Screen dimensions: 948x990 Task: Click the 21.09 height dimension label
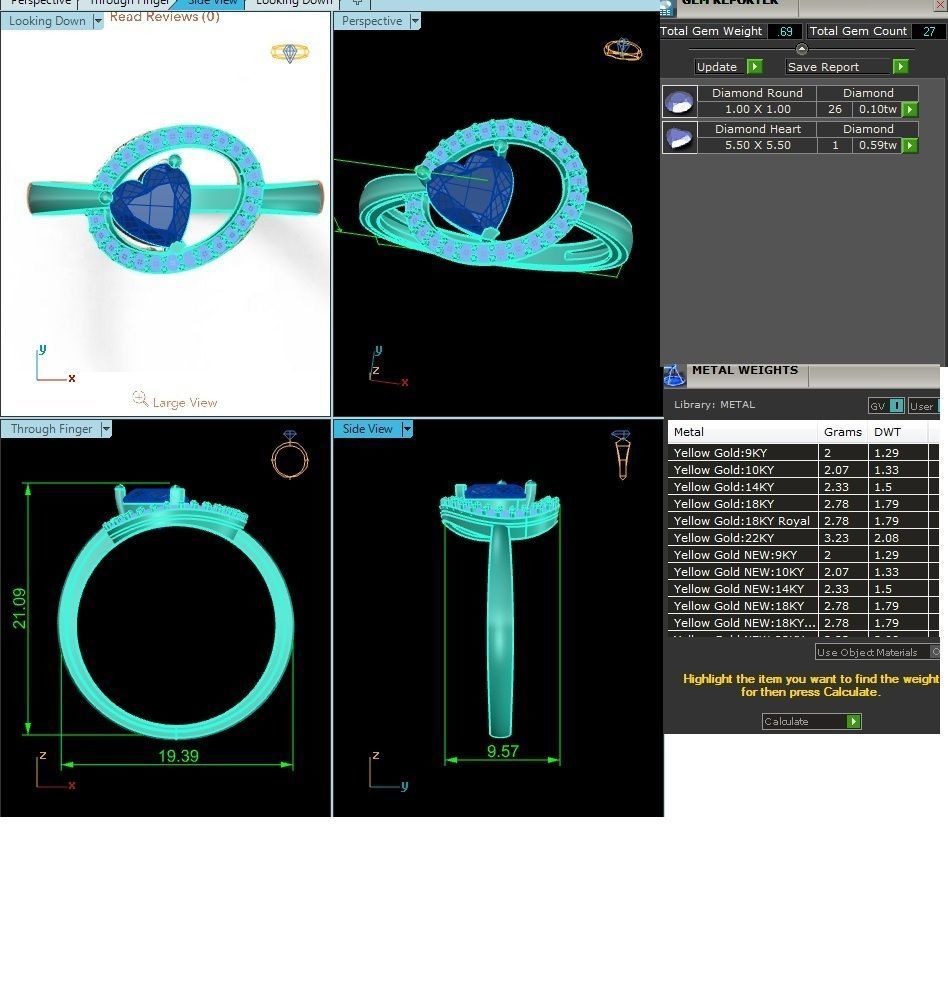19,608
